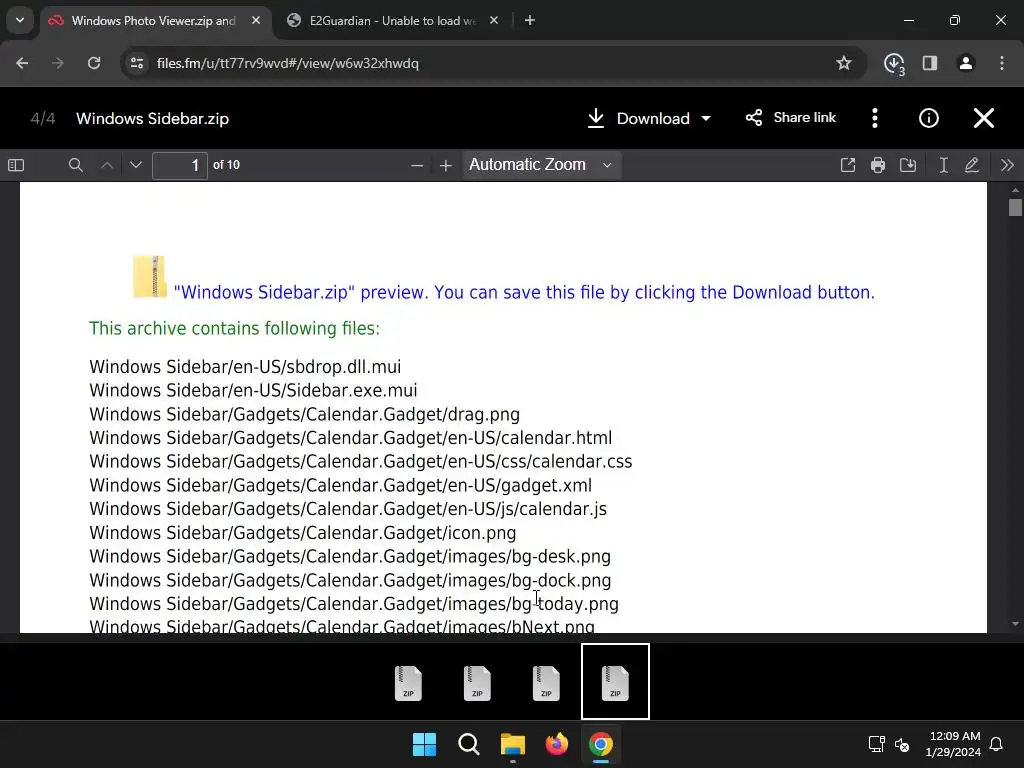Click the "Sidebar.exe.mui" file line
The width and height of the screenshot is (1024, 768).
point(253,391)
